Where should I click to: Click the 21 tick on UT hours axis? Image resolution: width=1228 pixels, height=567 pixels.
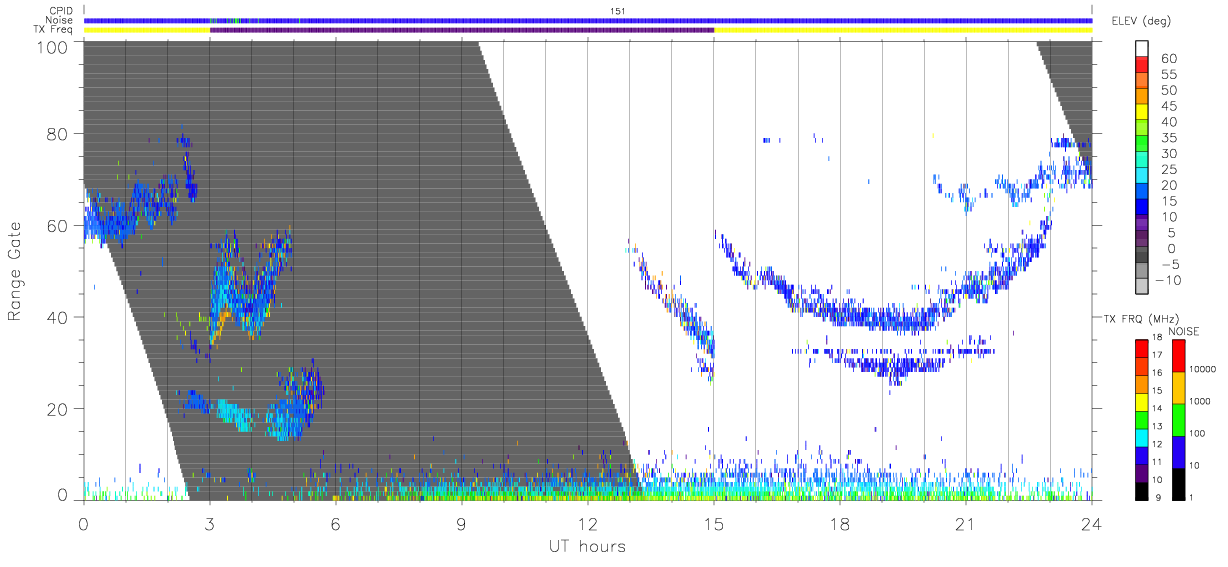click(966, 523)
